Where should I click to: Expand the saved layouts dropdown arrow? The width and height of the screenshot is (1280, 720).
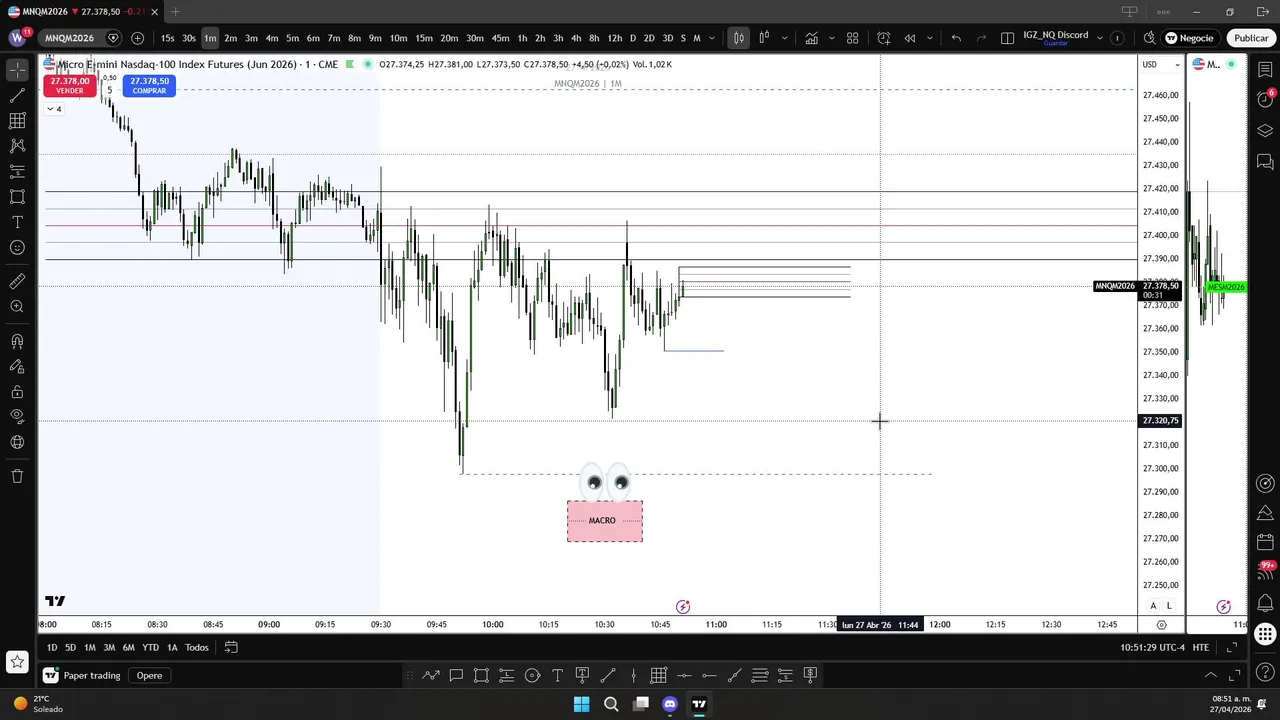pyautogui.click(x=1100, y=38)
